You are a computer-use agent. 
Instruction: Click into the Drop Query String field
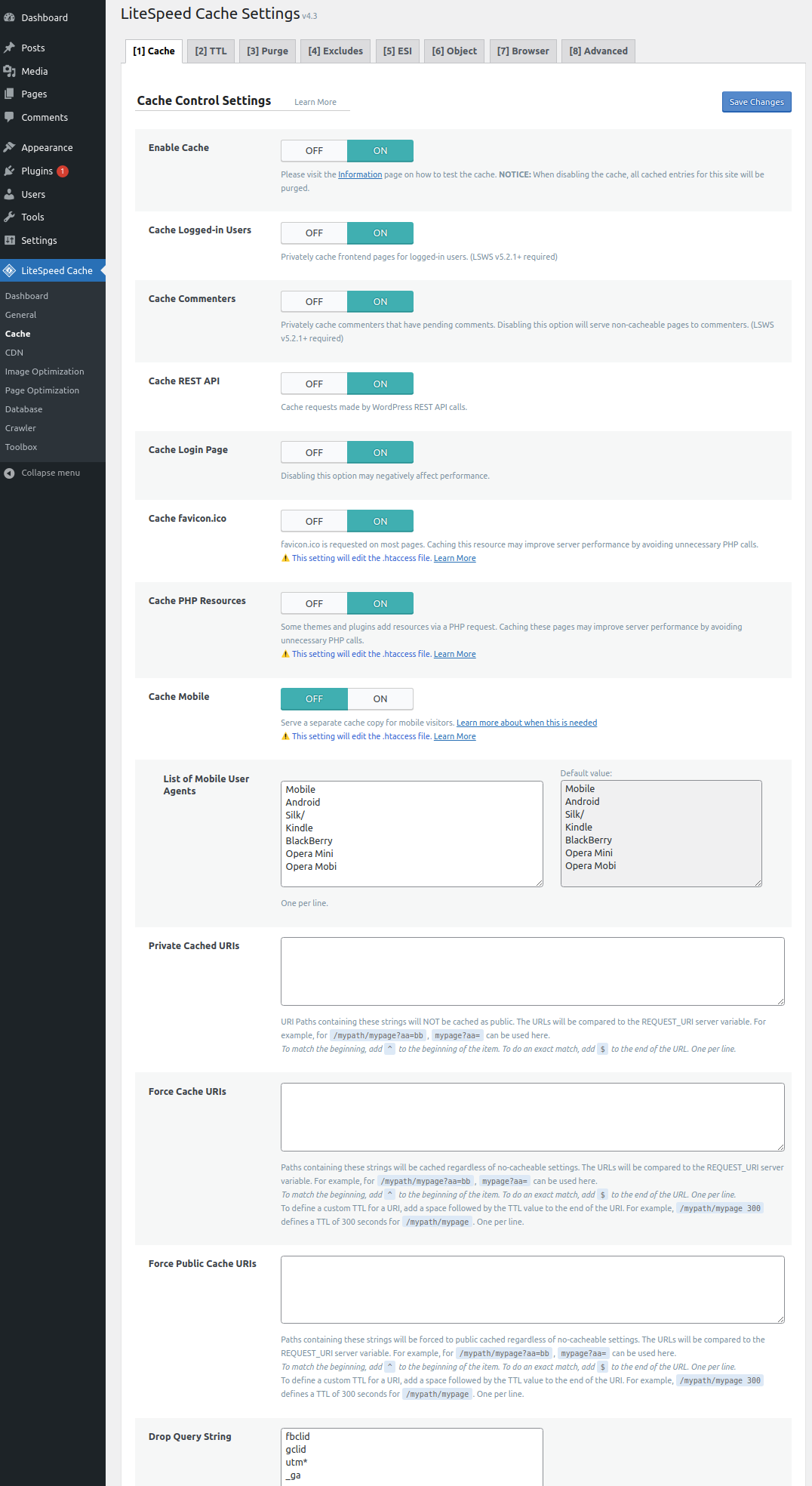point(412,1457)
